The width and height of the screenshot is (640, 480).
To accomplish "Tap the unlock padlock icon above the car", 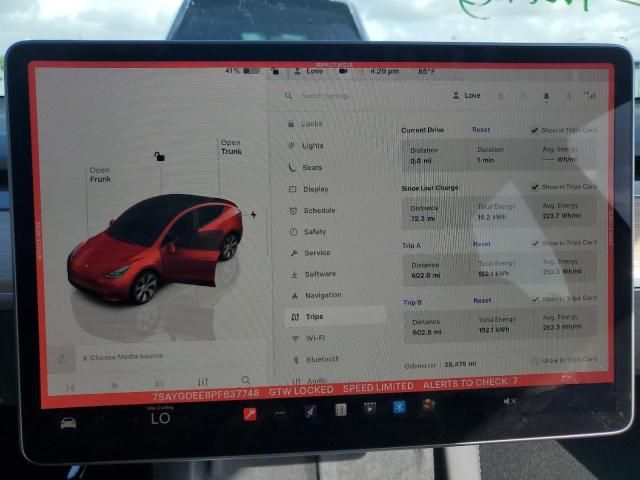I will [x=159, y=156].
